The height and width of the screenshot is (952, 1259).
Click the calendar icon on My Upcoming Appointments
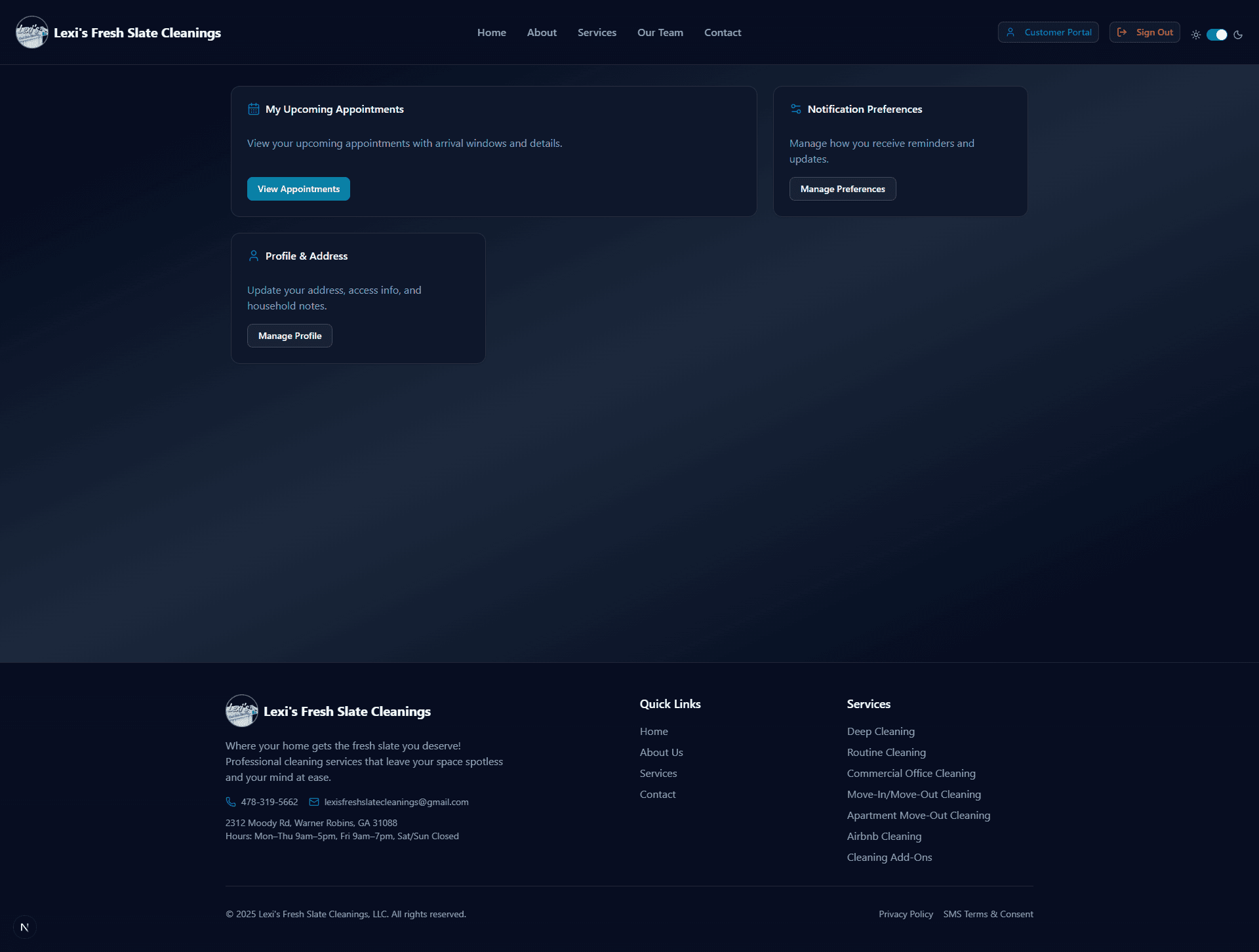[254, 109]
